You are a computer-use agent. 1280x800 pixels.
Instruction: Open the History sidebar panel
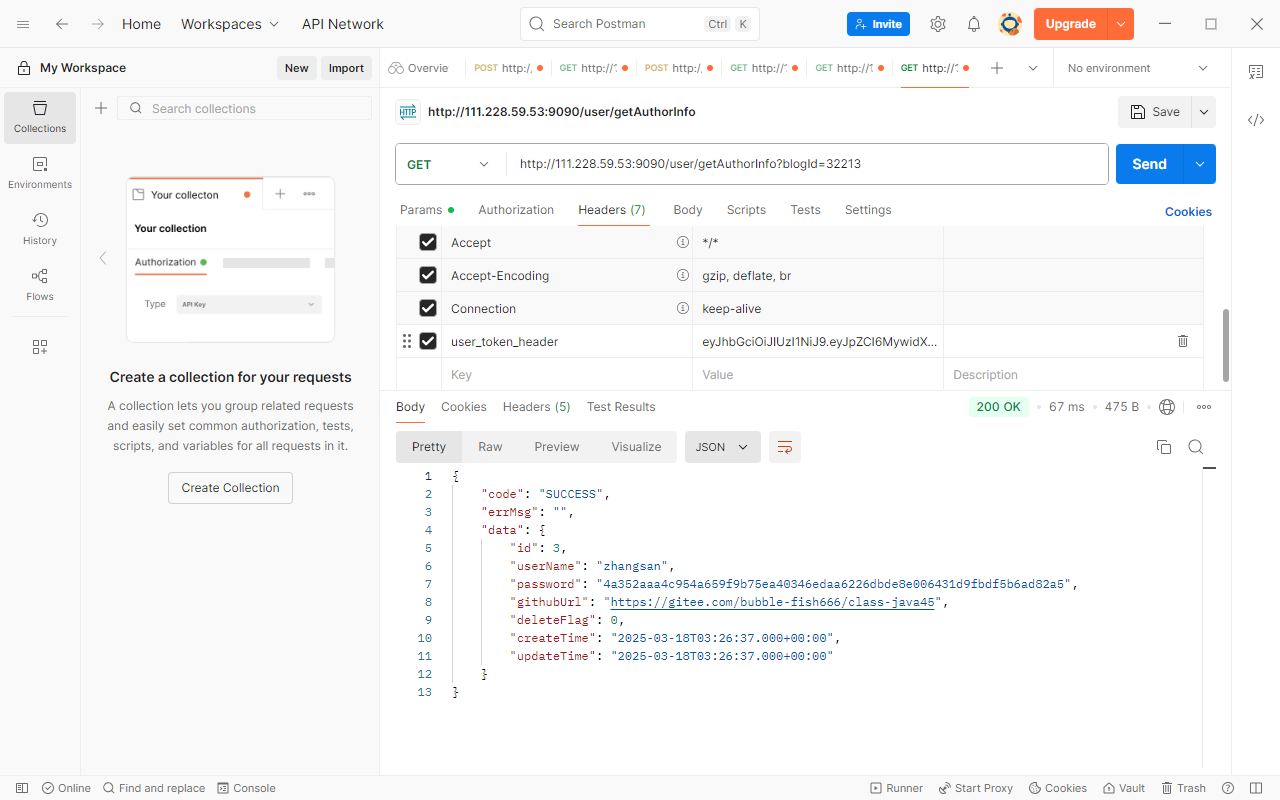point(40,229)
